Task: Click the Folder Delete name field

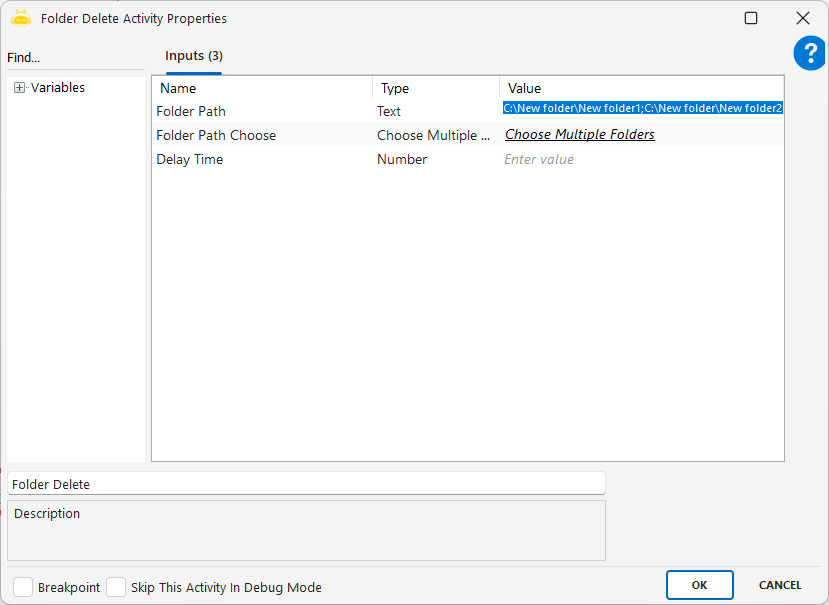Action: point(306,484)
